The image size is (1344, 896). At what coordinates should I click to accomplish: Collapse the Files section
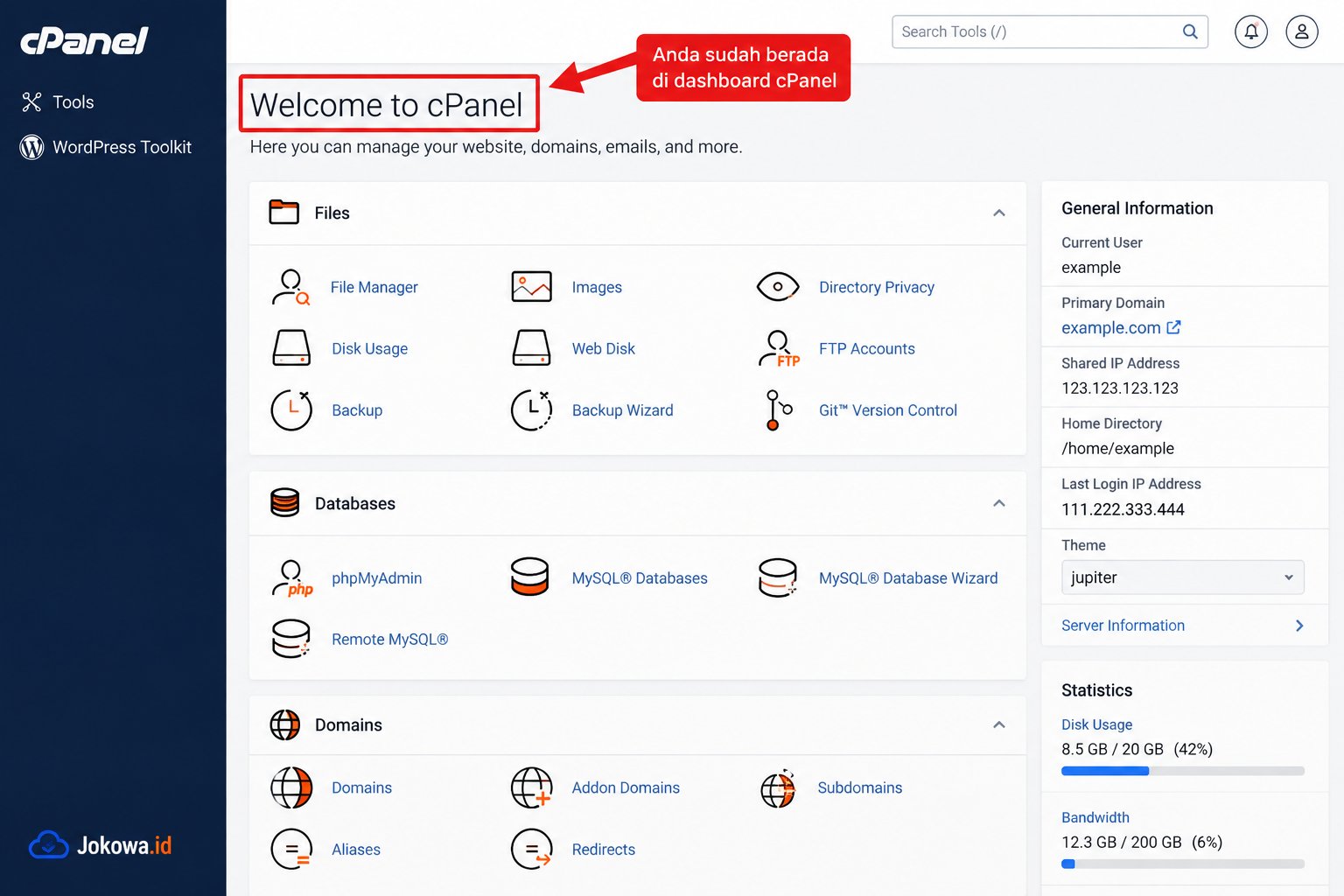coord(999,213)
